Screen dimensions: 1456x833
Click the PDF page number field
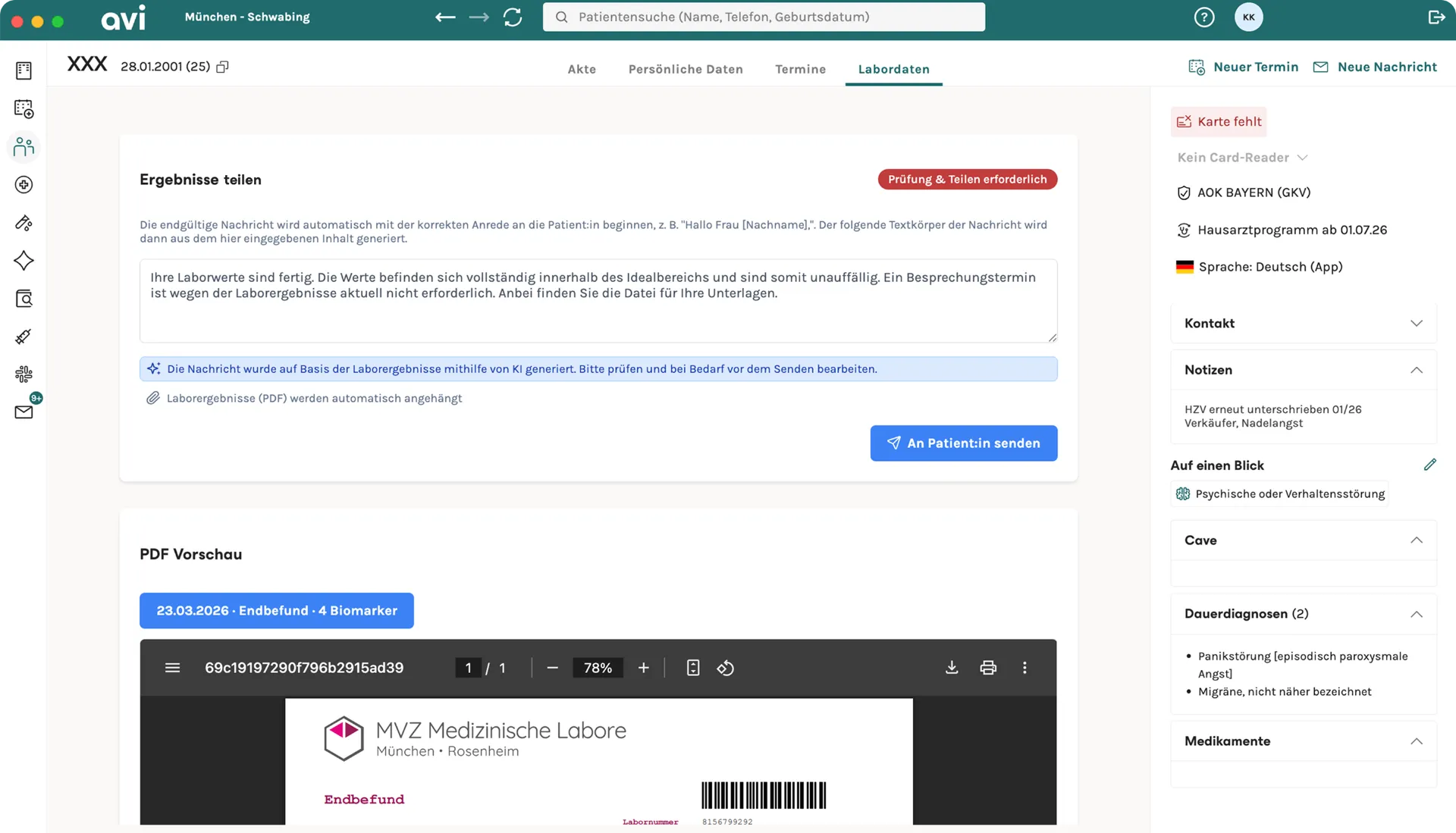tap(468, 668)
